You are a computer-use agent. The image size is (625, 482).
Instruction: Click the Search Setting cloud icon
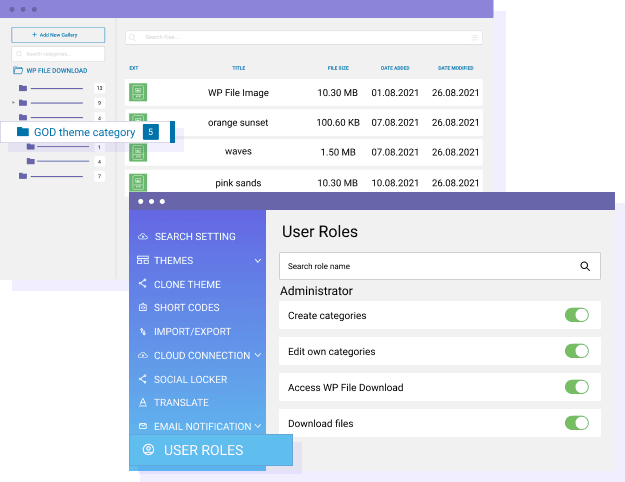[x=143, y=237]
